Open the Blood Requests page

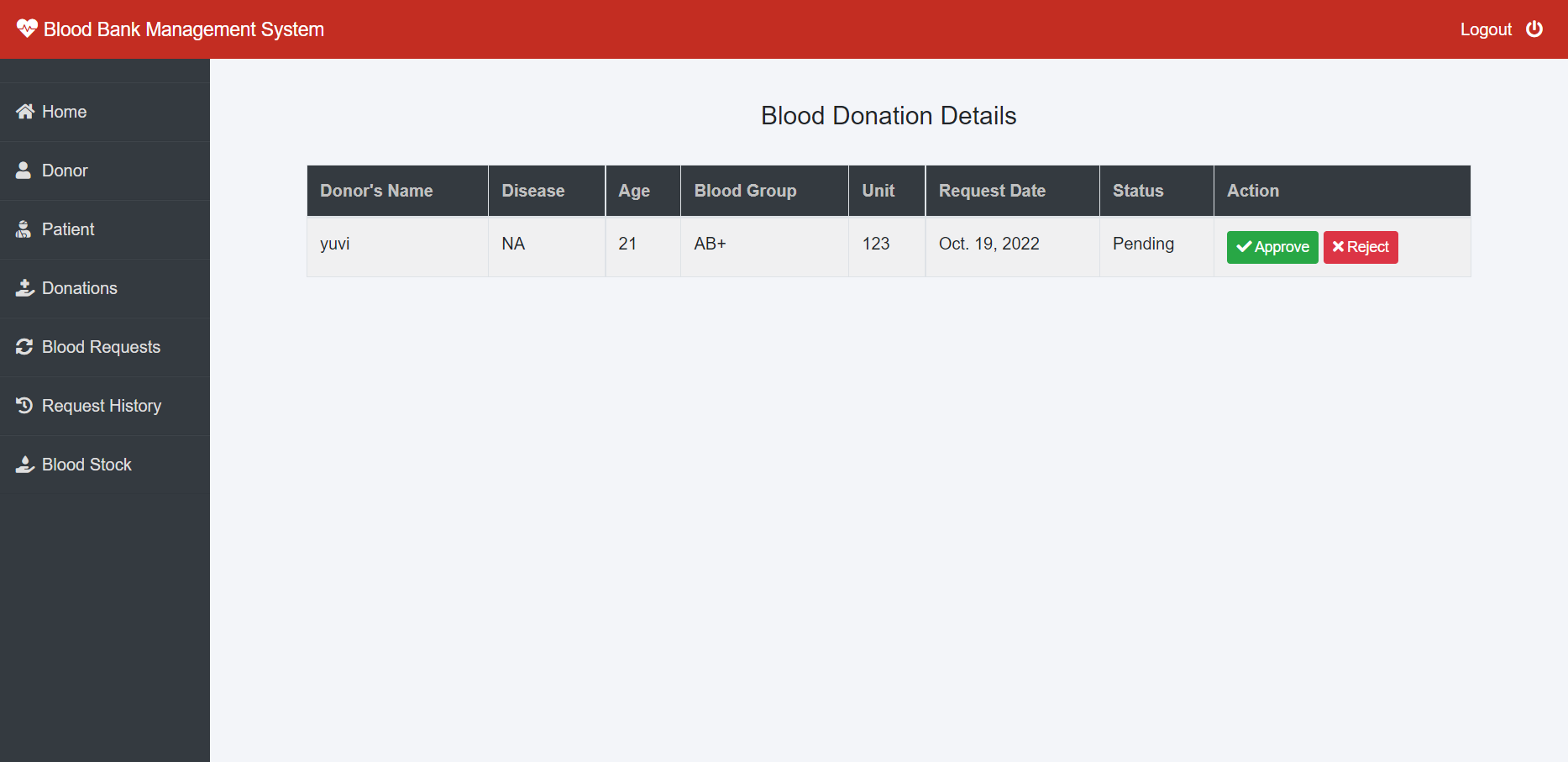tap(101, 347)
